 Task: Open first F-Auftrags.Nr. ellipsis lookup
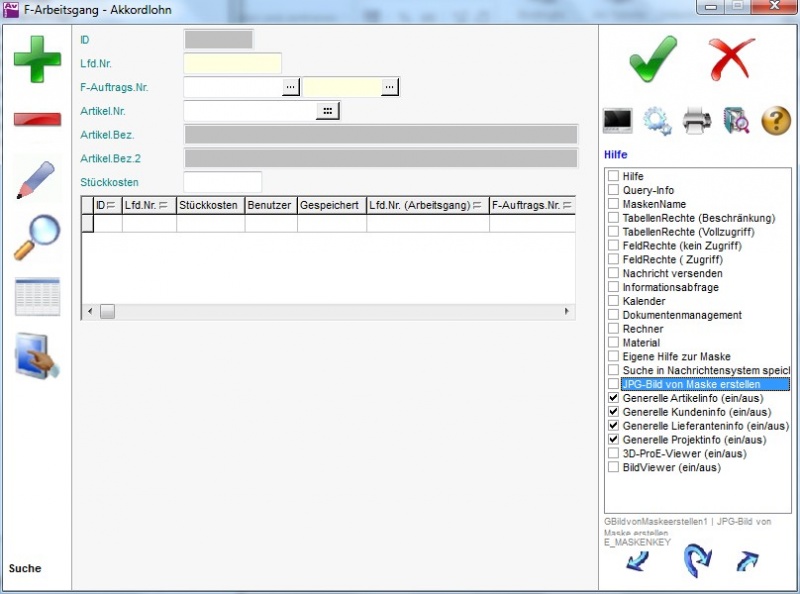coord(290,88)
